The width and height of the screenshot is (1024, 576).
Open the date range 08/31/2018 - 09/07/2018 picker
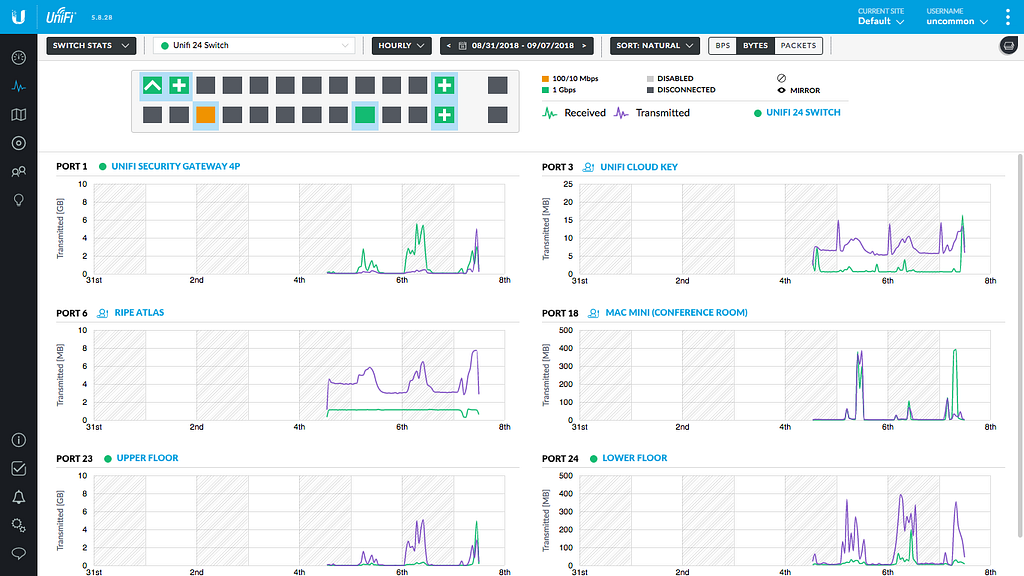[516, 46]
